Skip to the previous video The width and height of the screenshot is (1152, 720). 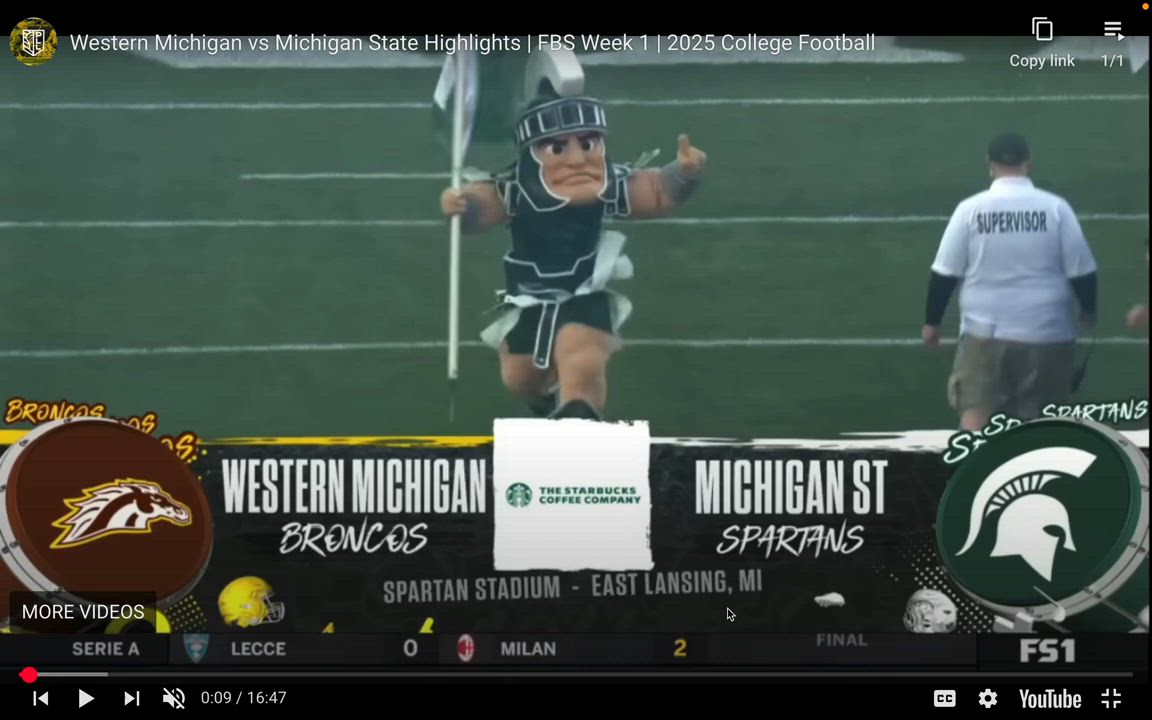tap(41, 698)
